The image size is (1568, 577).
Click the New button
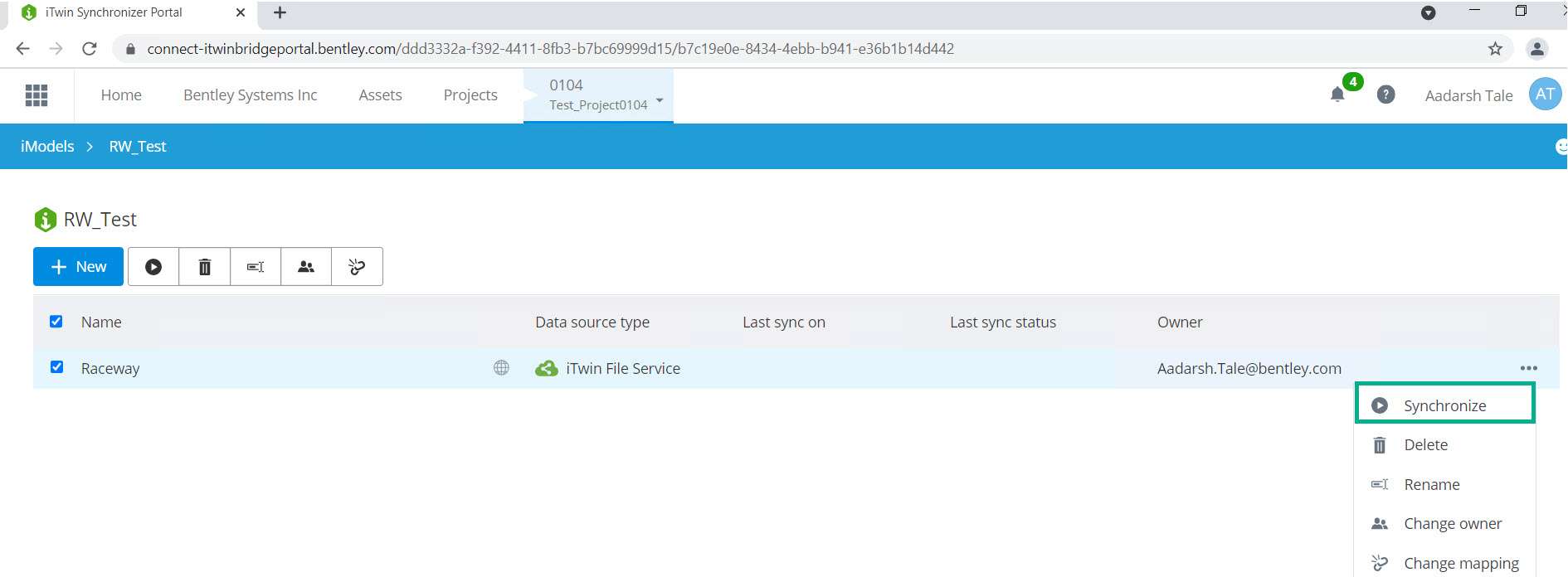pyautogui.click(x=78, y=267)
